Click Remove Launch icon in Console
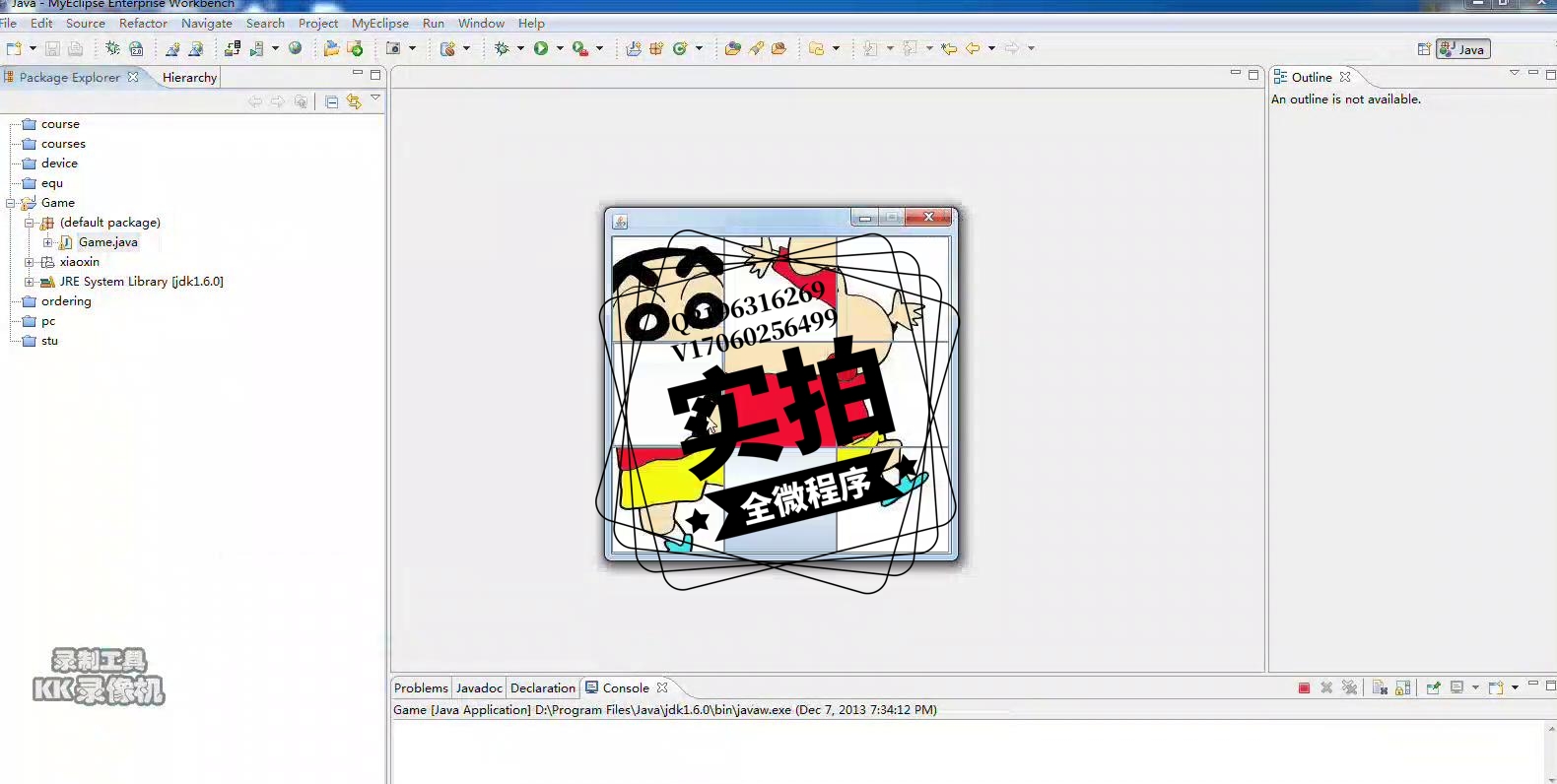Image resolution: width=1557 pixels, height=784 pixels. coord(1326,687)
